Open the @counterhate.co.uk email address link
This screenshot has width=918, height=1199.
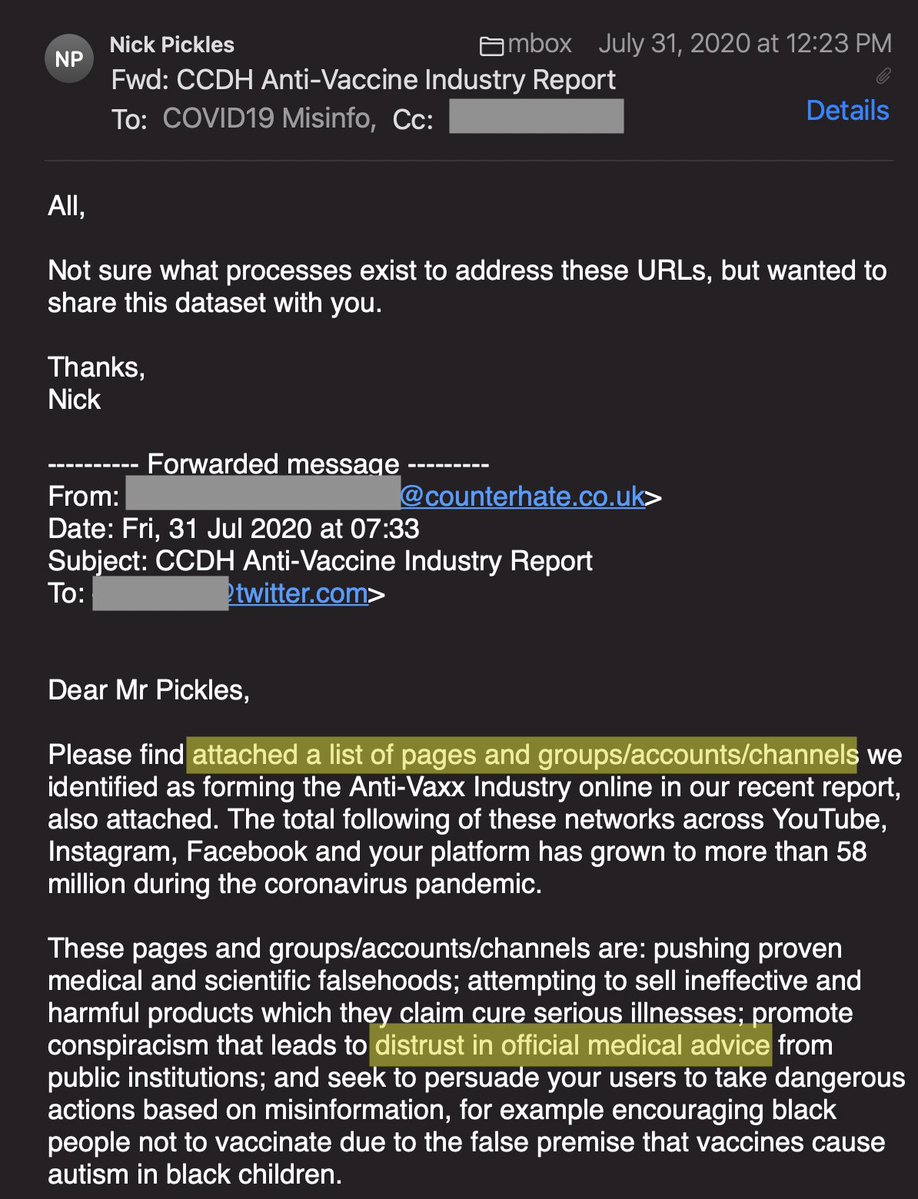coord(522,496)
